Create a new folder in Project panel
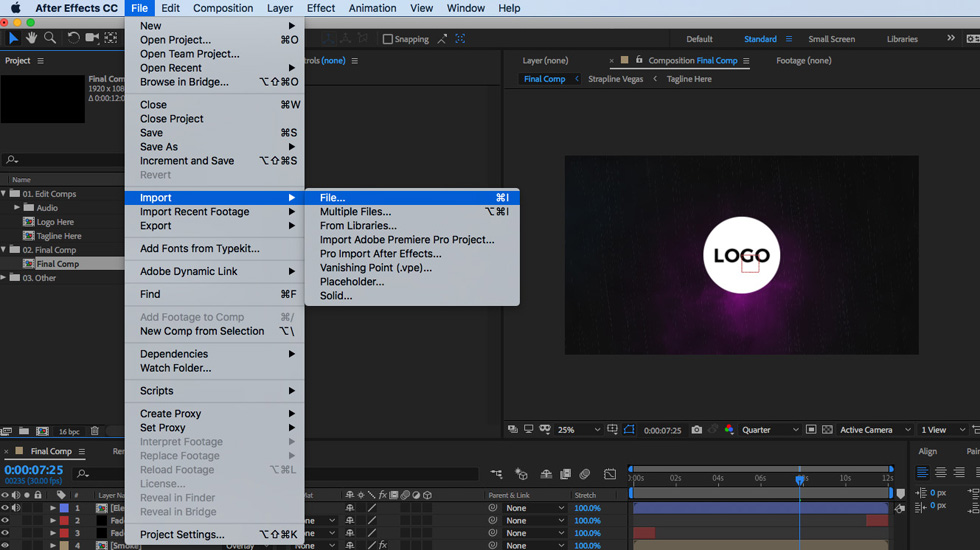The width and height of the screenshot is (980, 550). [24, 431]
